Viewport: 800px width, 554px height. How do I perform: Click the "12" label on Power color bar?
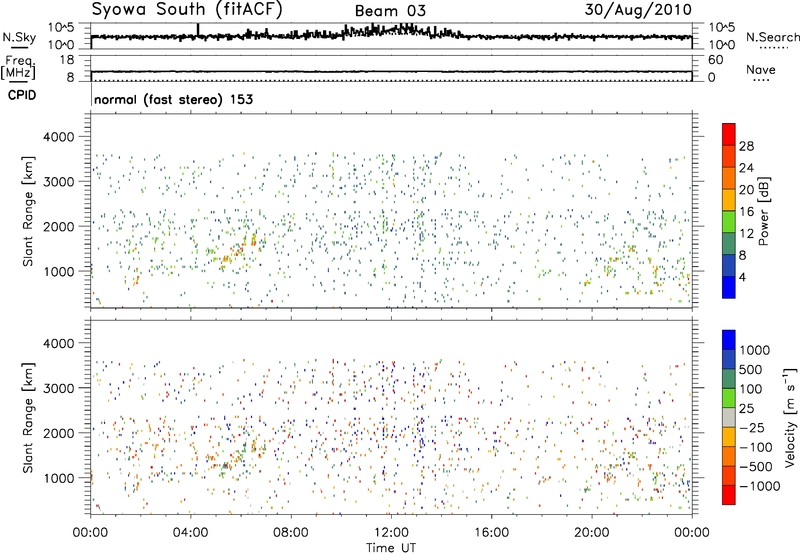pos(746,234)
